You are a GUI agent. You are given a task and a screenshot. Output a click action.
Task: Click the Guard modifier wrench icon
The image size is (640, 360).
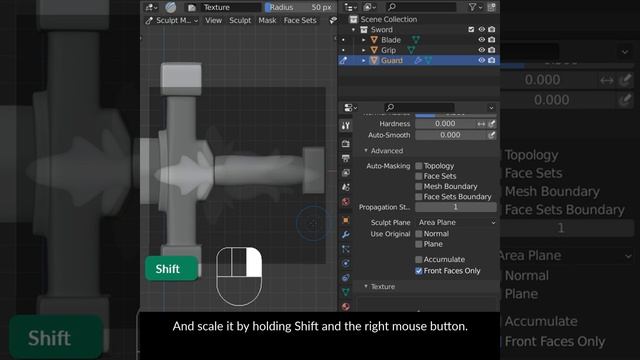pos(418,60)
